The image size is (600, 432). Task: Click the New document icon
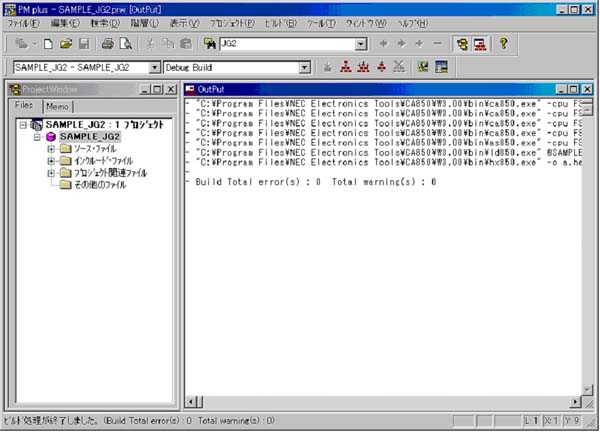tap(47, 44)
